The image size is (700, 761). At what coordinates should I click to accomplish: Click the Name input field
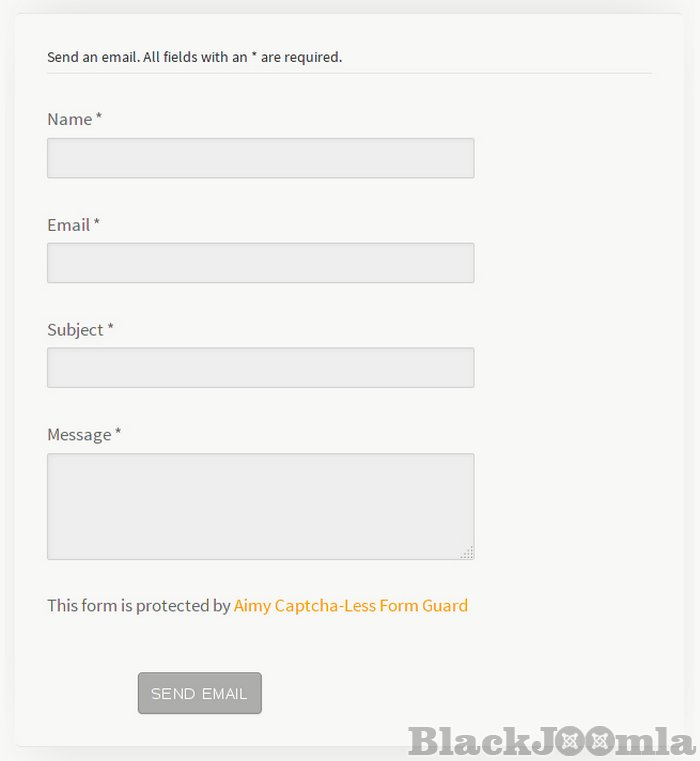(260, 158)
